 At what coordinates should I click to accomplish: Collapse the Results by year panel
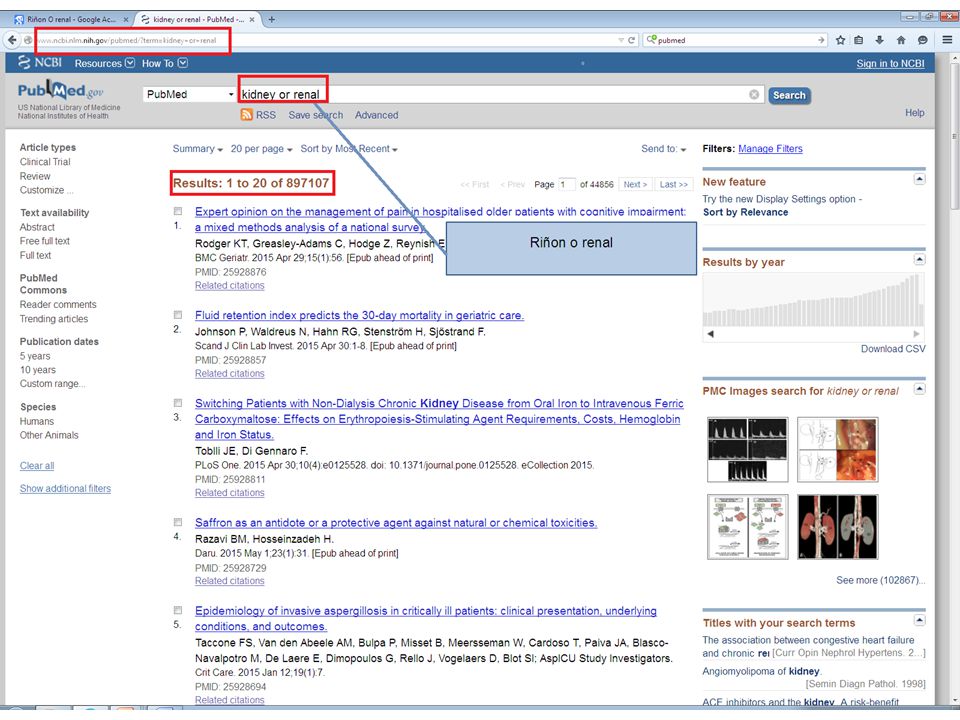click(920, 260)
